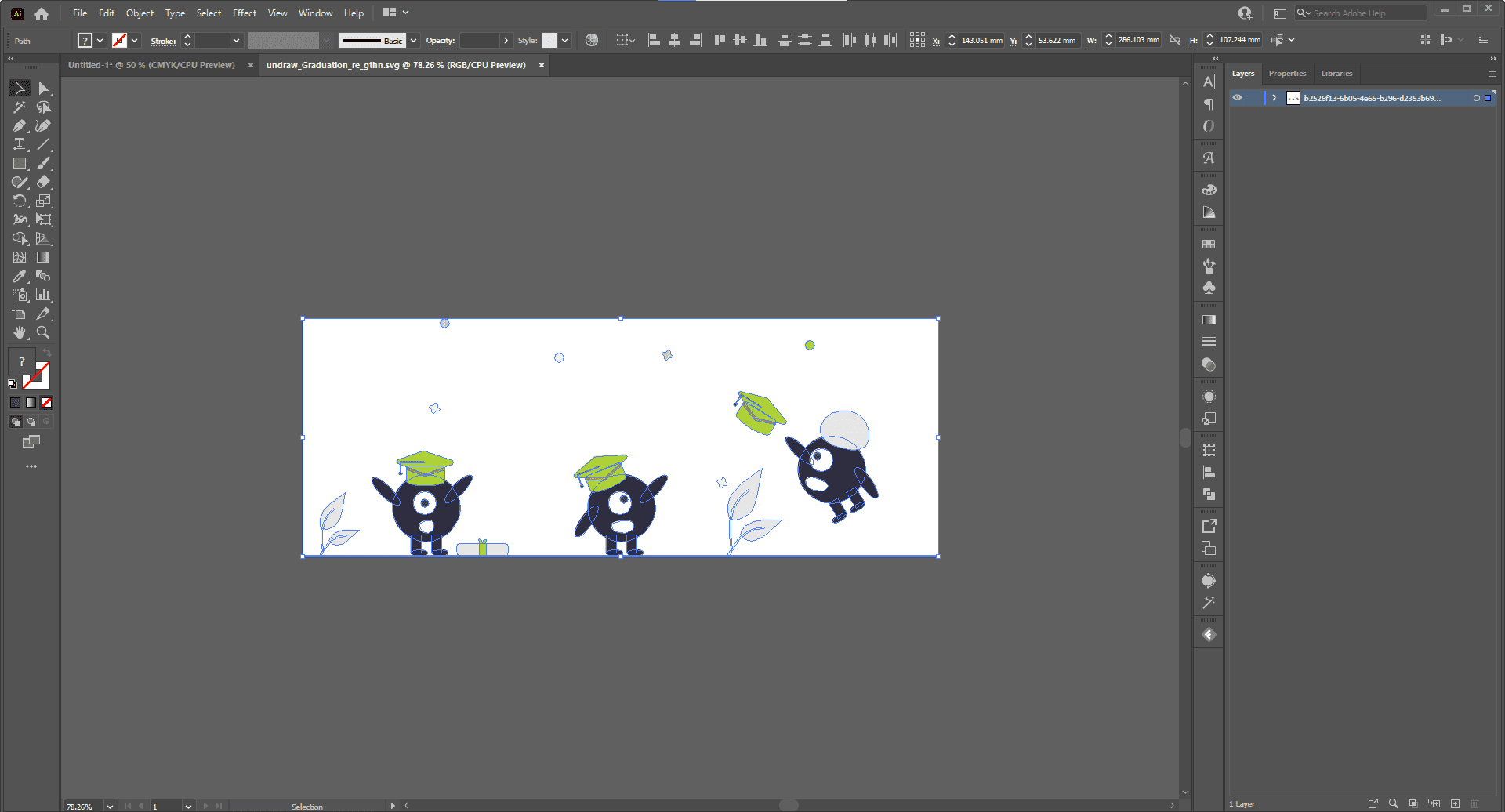
Task: Activate the Eraser tool
Action: tap(44, 183)
